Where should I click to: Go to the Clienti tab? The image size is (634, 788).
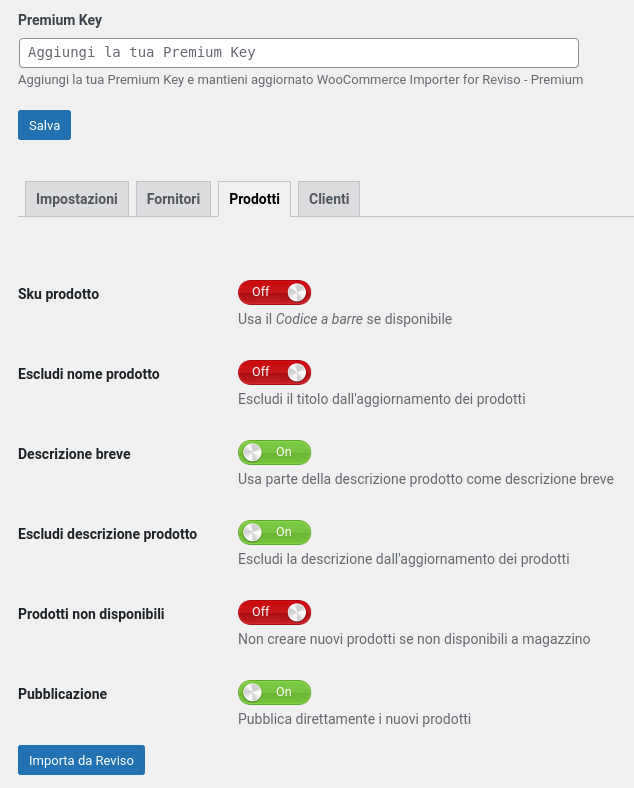tap(329, 199)
